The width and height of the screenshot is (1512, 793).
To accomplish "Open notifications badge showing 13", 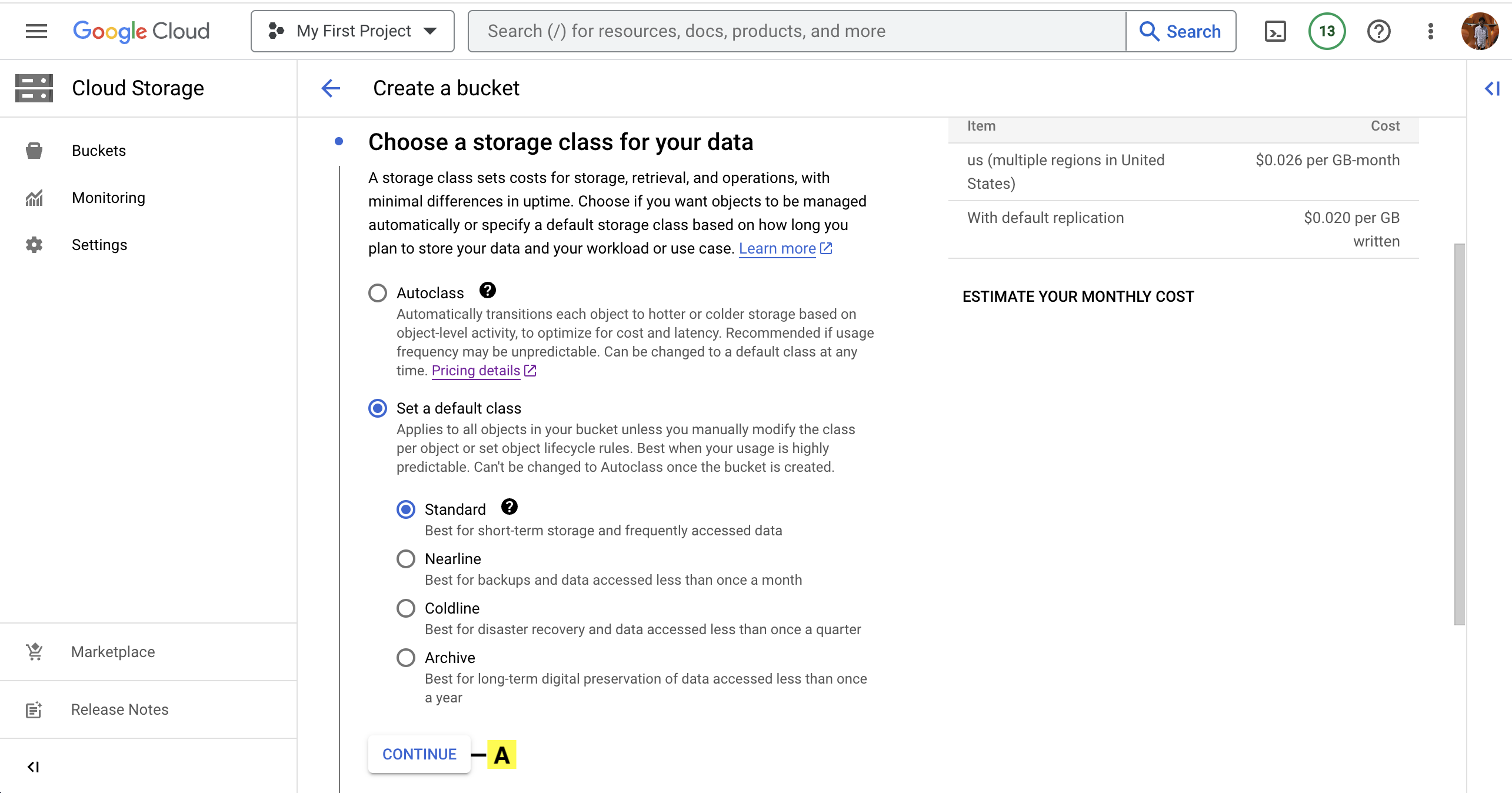I will pos(1327,31).
